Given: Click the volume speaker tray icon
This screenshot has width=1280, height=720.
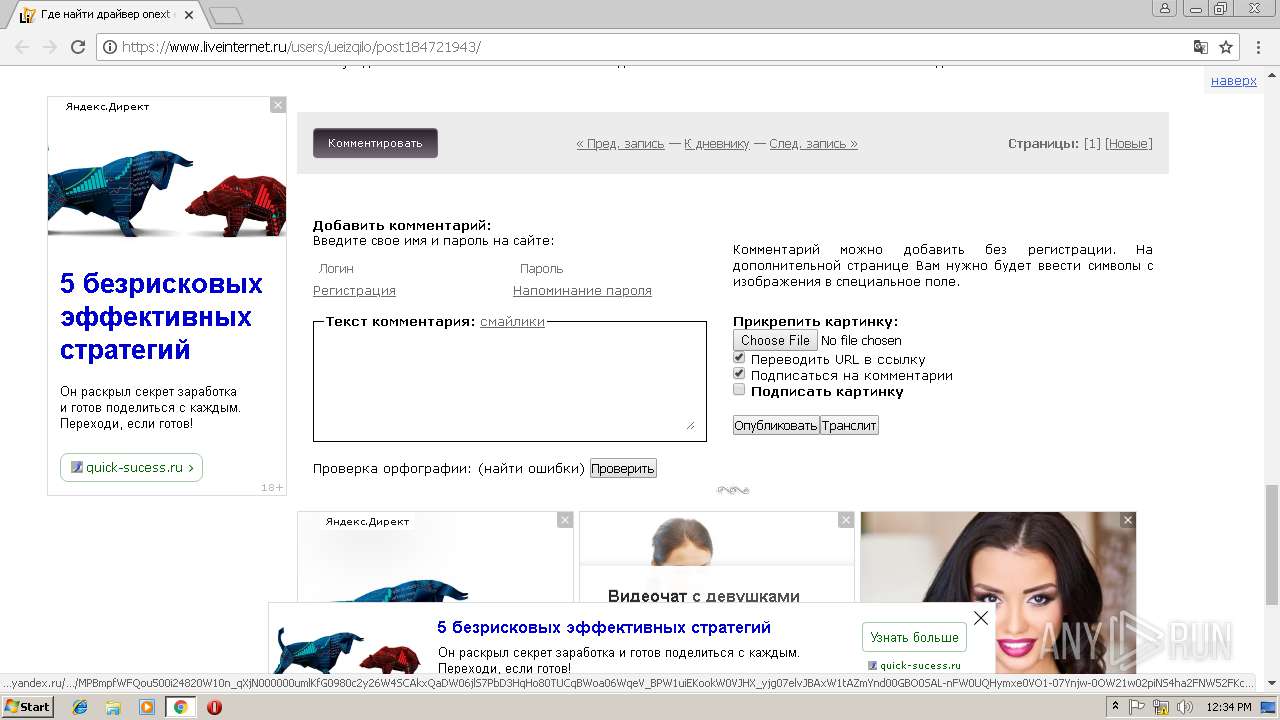Looking at the screenshot, I should click(1185, 707).
